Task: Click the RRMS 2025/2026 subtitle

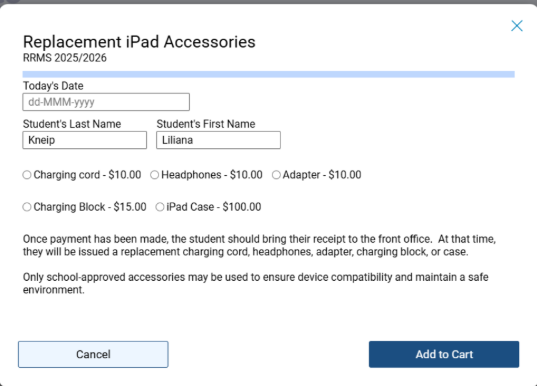Action: coord(65,58)
